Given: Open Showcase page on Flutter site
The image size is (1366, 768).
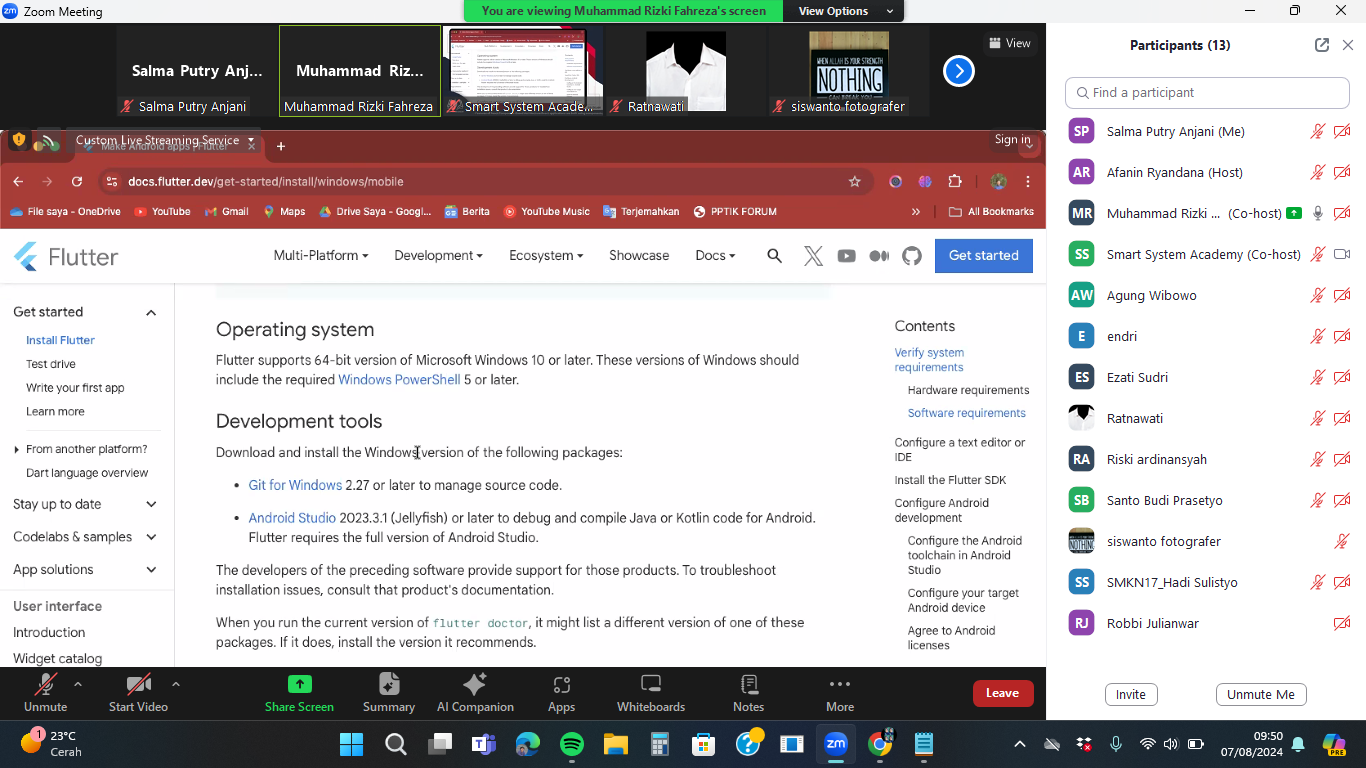Looking at the screenshot, I should tap(639, 255).
